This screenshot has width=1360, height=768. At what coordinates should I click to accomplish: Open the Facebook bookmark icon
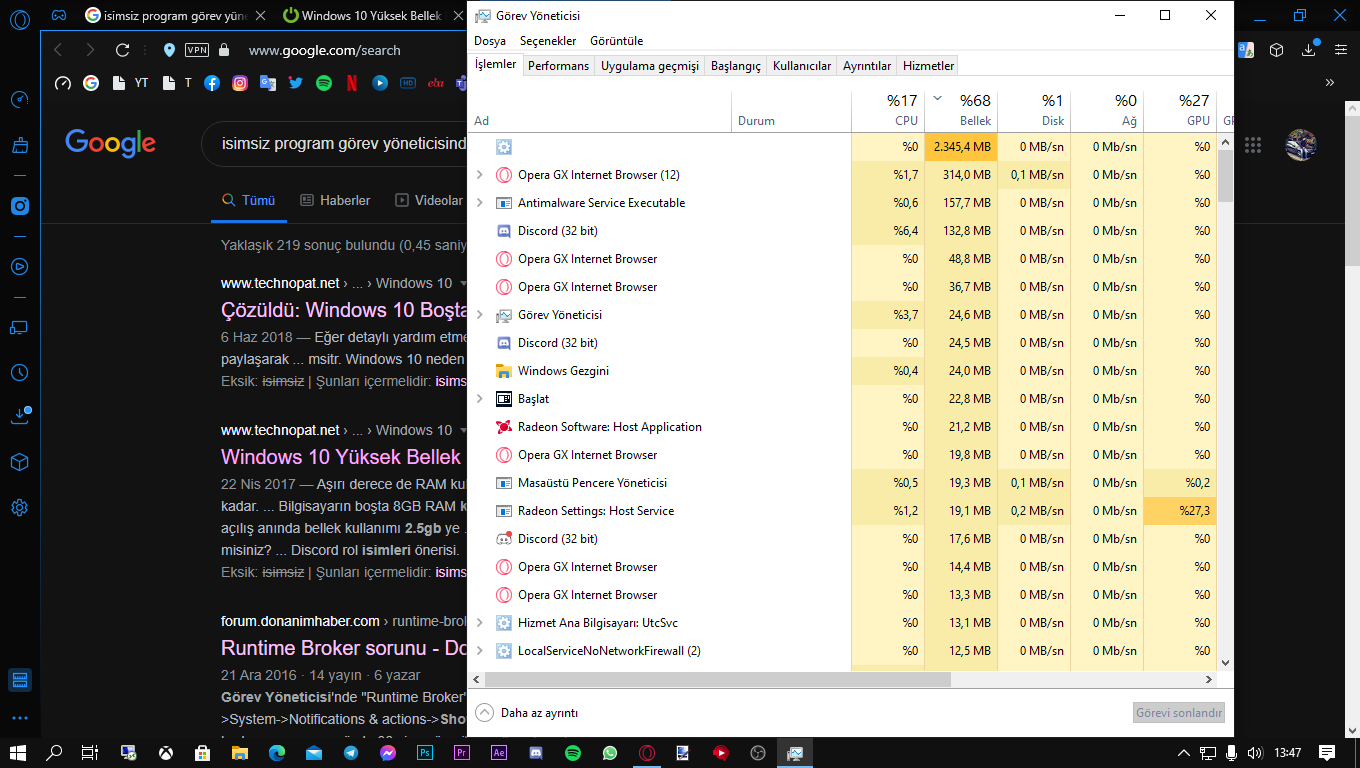click(212, 84)
